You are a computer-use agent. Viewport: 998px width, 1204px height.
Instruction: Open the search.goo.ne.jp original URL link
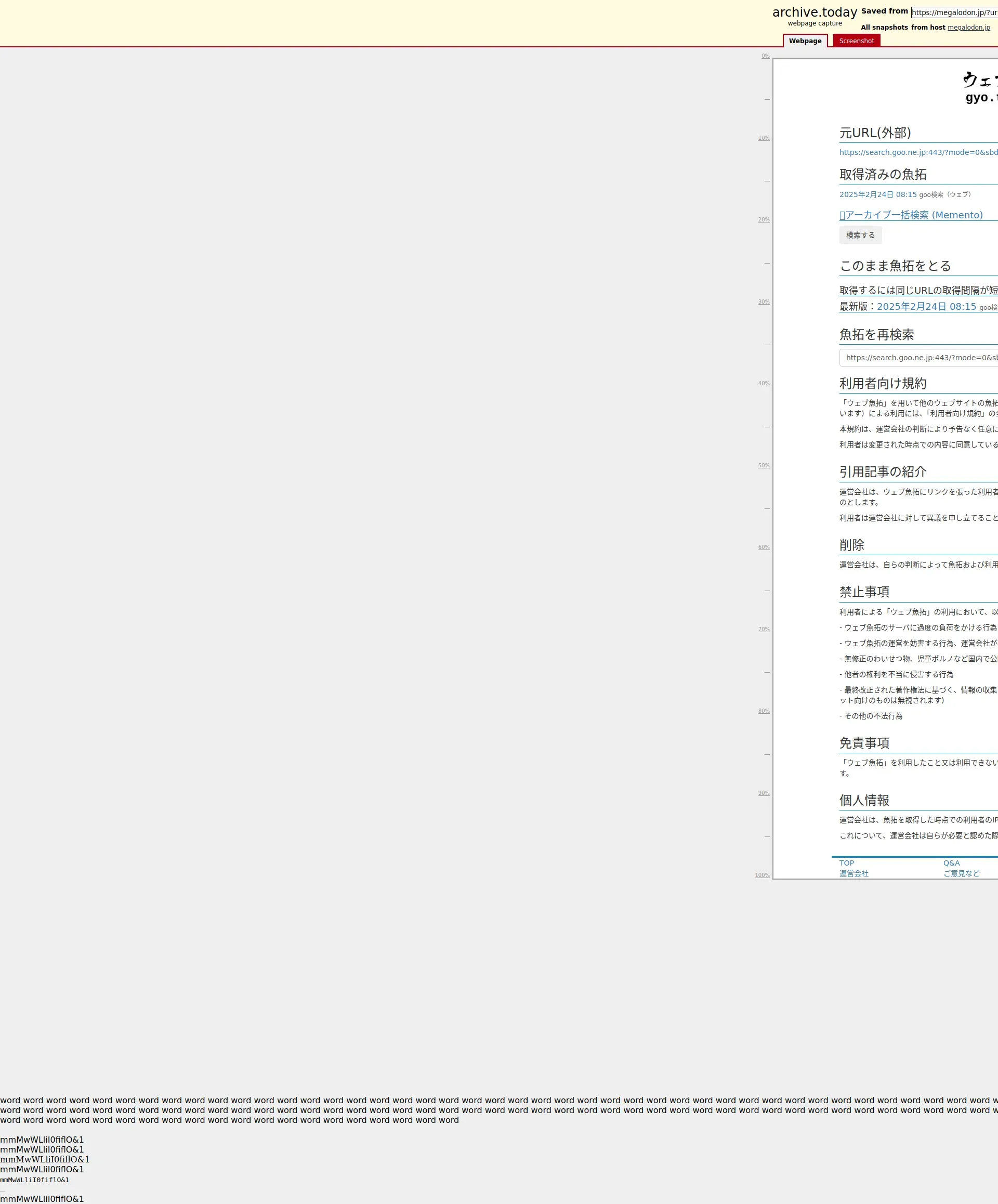(918, 152)
